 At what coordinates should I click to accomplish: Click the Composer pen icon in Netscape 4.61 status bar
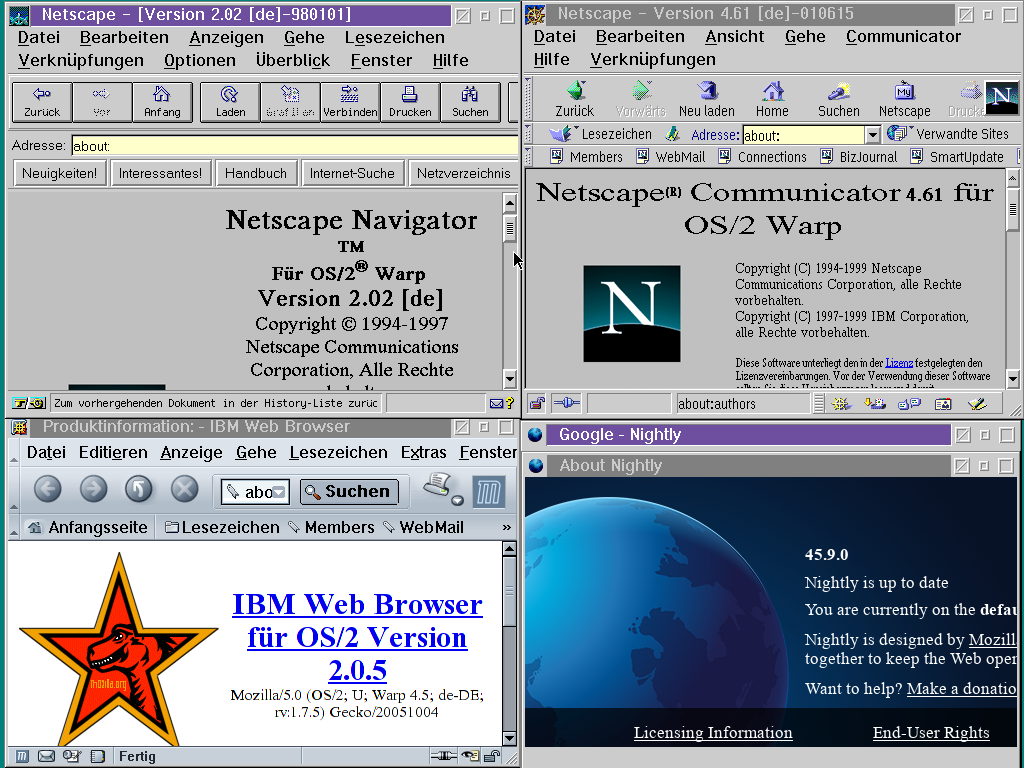point(977,404)
